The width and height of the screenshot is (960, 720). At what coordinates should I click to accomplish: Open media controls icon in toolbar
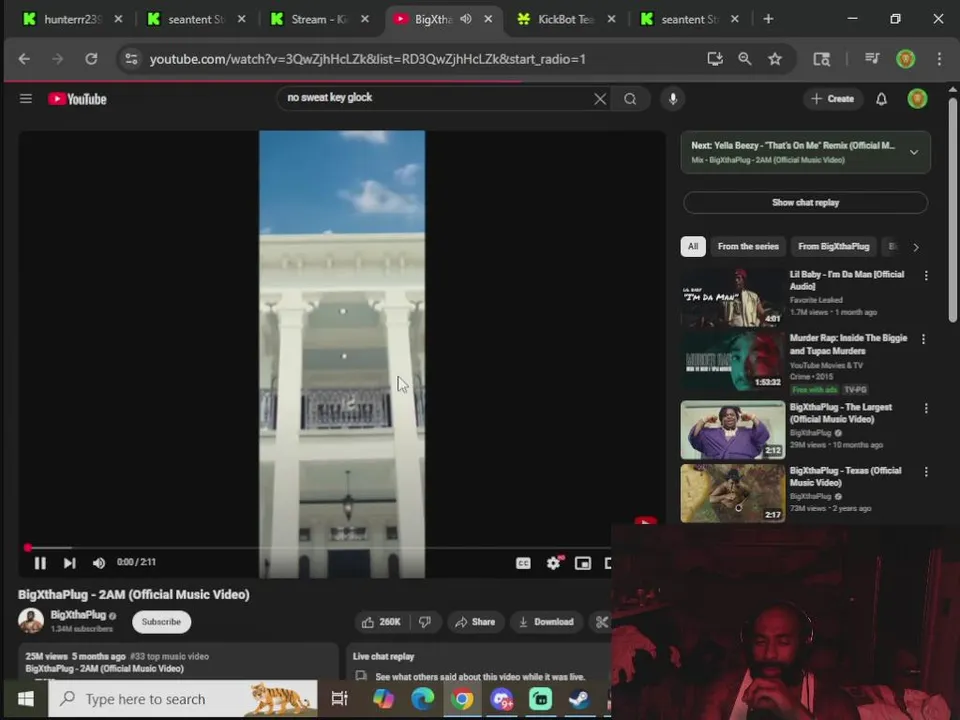[x=872, y=59]
